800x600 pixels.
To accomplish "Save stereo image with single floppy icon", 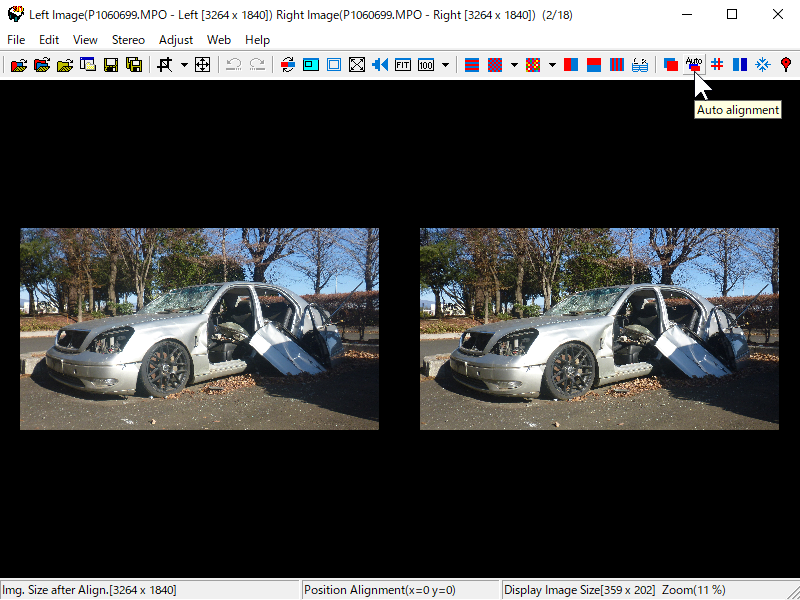I will point(111,65).
